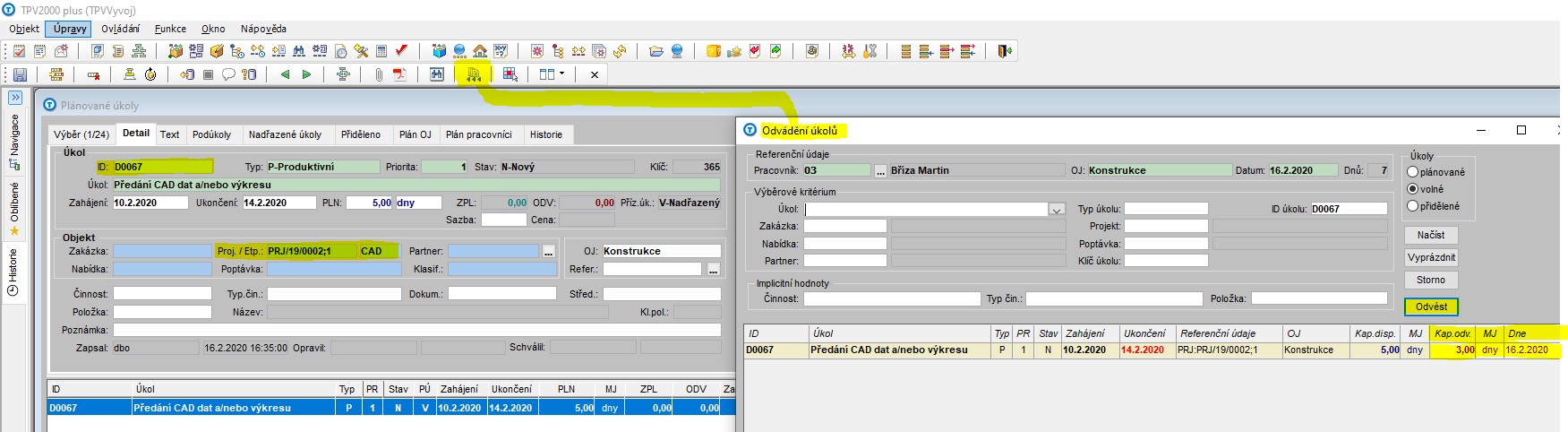Viewport: 1568px width, 432px height.
Task: Choose the 'přidělené' radio button
Action: (x=1412, y=206)
